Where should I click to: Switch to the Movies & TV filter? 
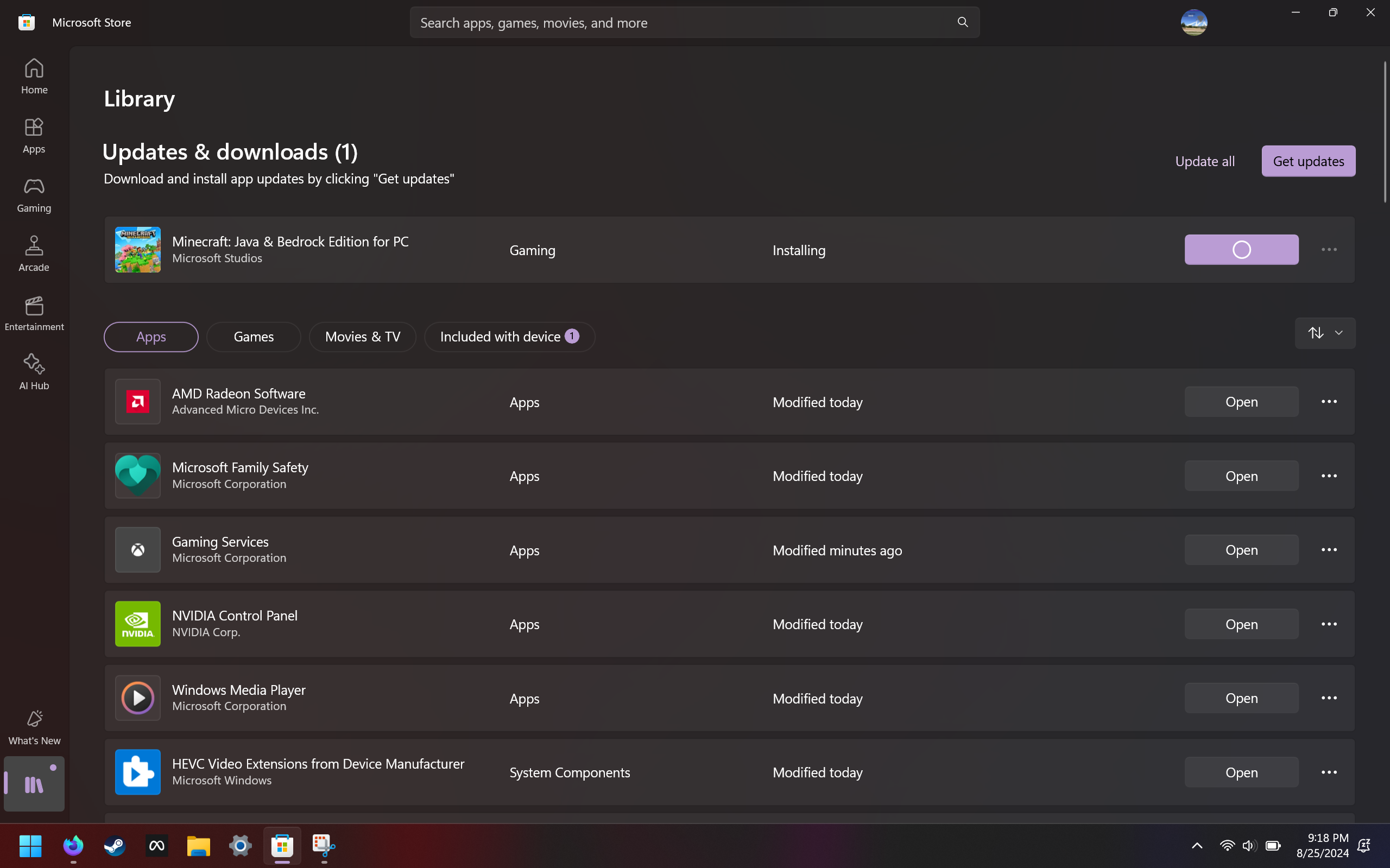tap(362, 337)
